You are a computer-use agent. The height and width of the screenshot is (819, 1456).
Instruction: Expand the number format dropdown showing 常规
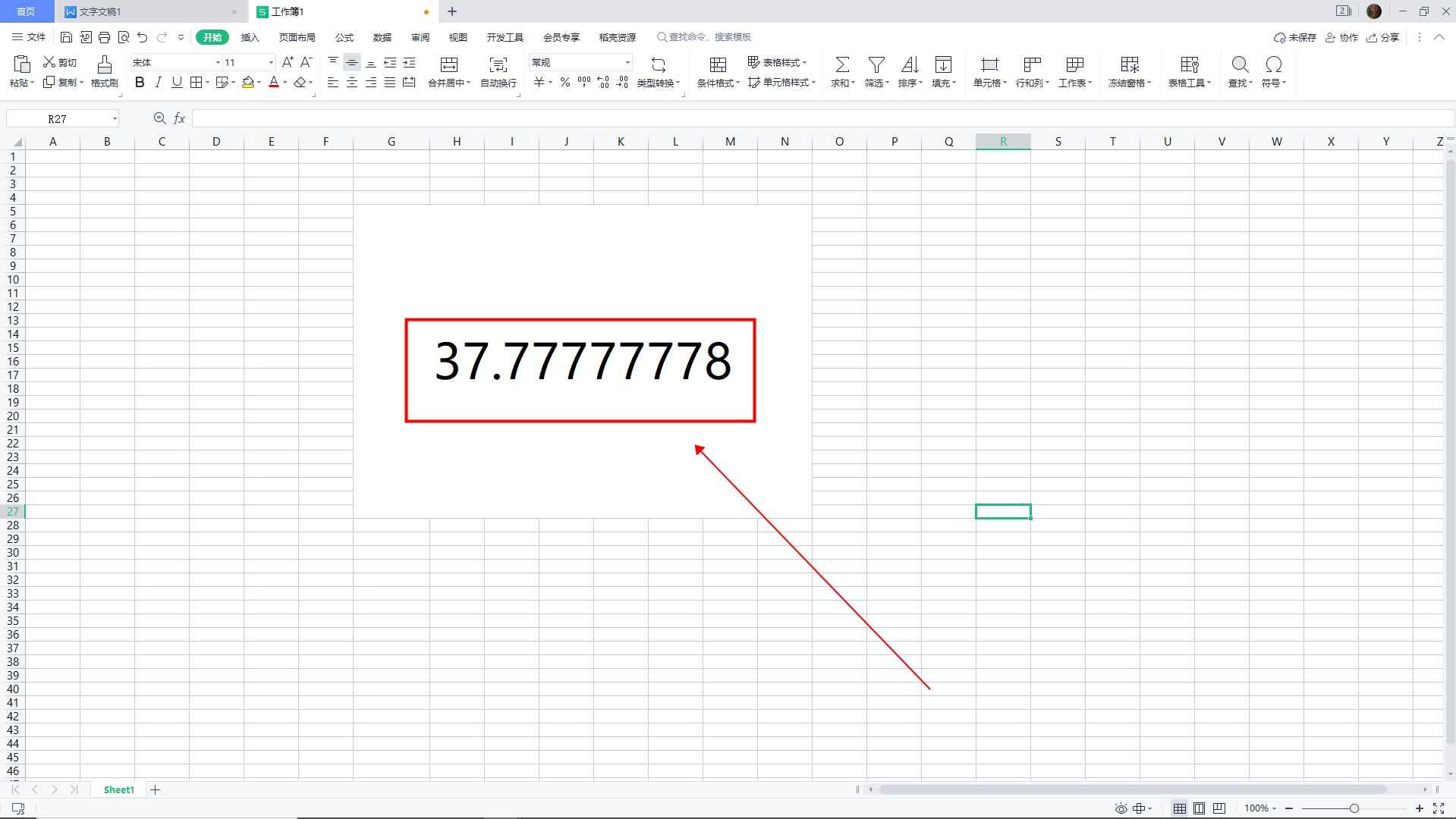click(x=627, y=63)
